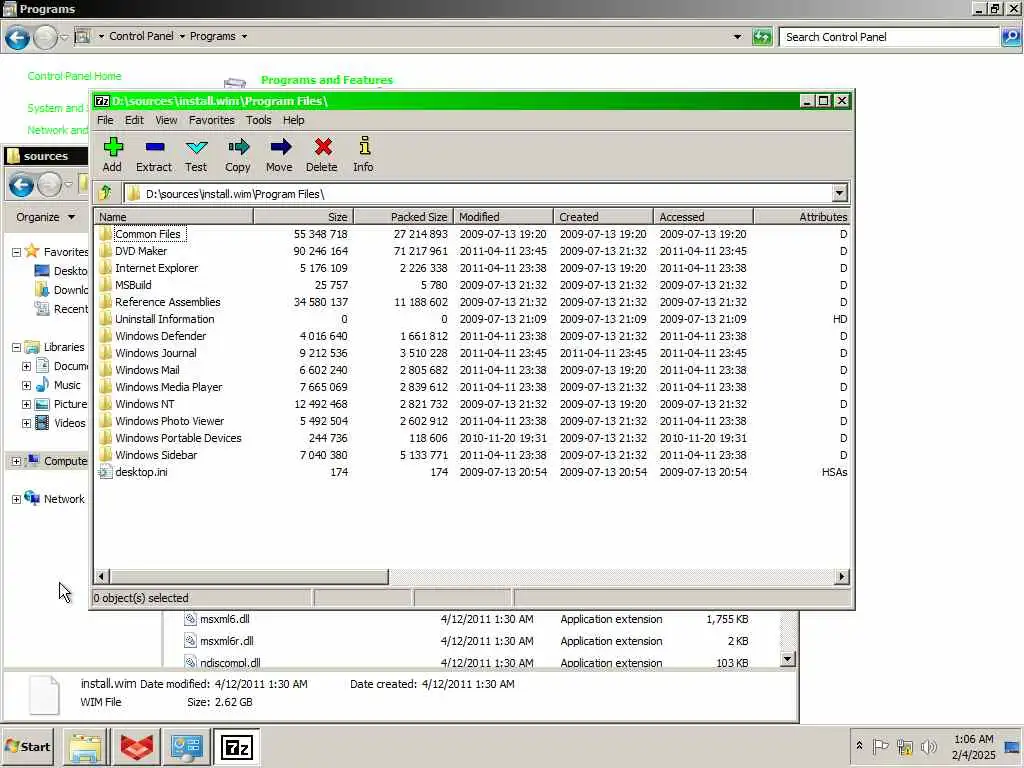Open Windows Explorer taskbar icon
This screenshot has width=1024, height=768.
click(86, 747)
